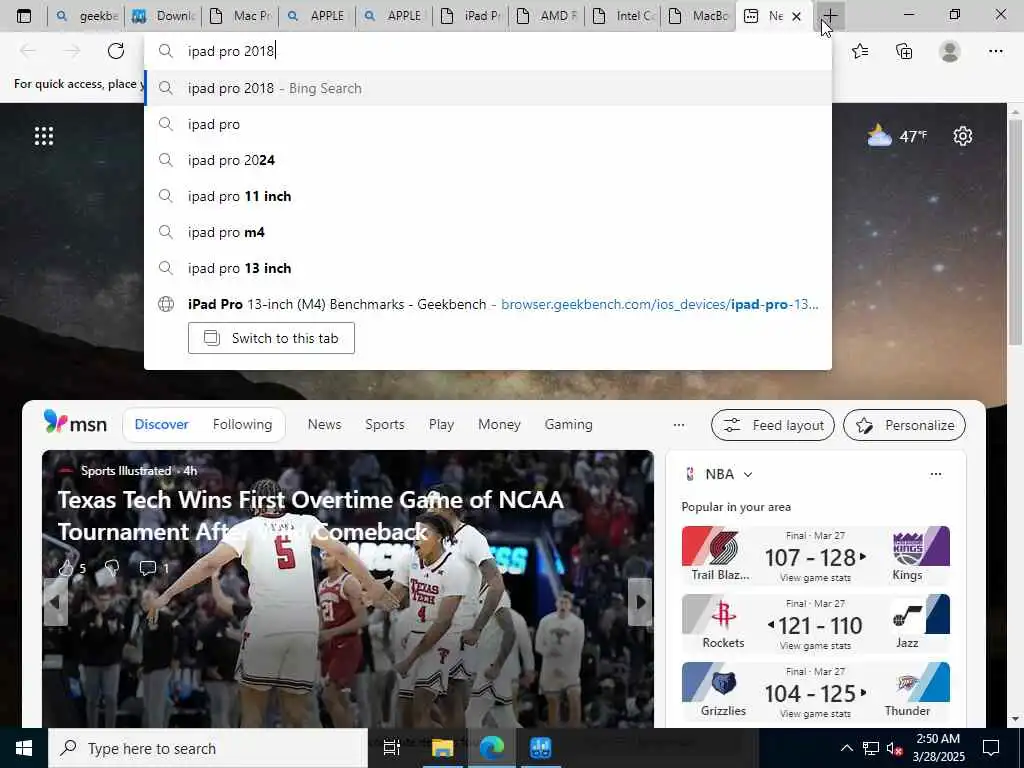Open the News category
1024x768 pixels.
[x=325, y=424]
